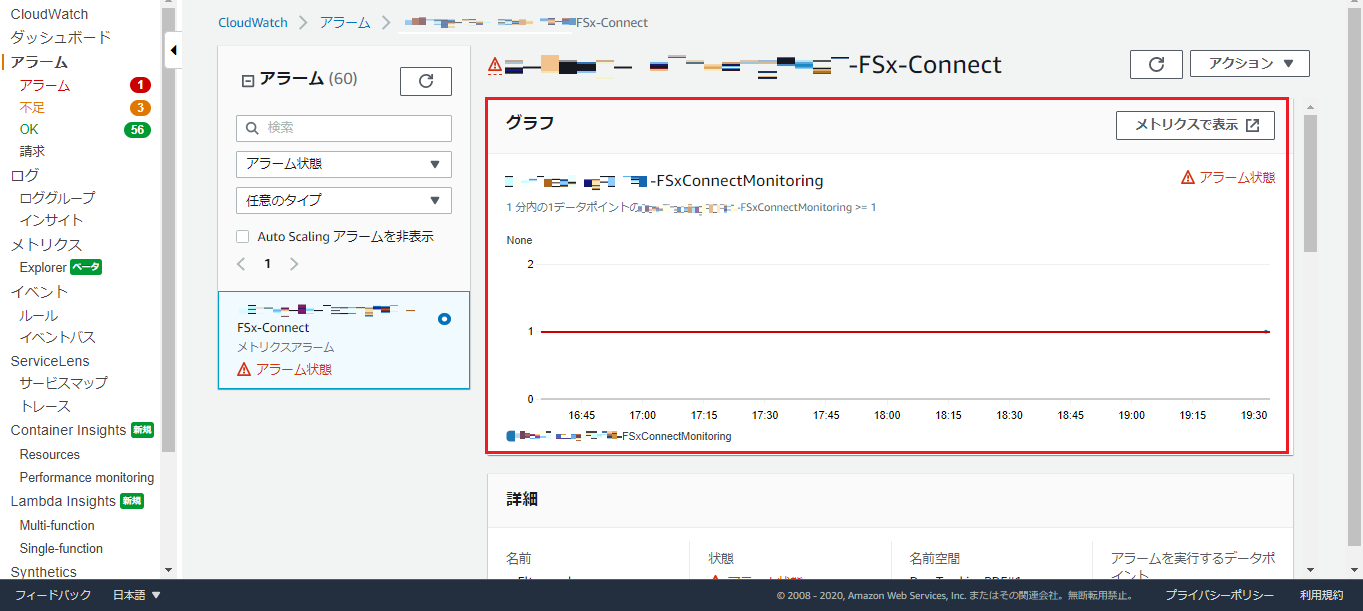Image resolution: width=1363 pixels, height=611 pixels.
Task: Collapse the left navigation with arrow handle
Action: 173,50
